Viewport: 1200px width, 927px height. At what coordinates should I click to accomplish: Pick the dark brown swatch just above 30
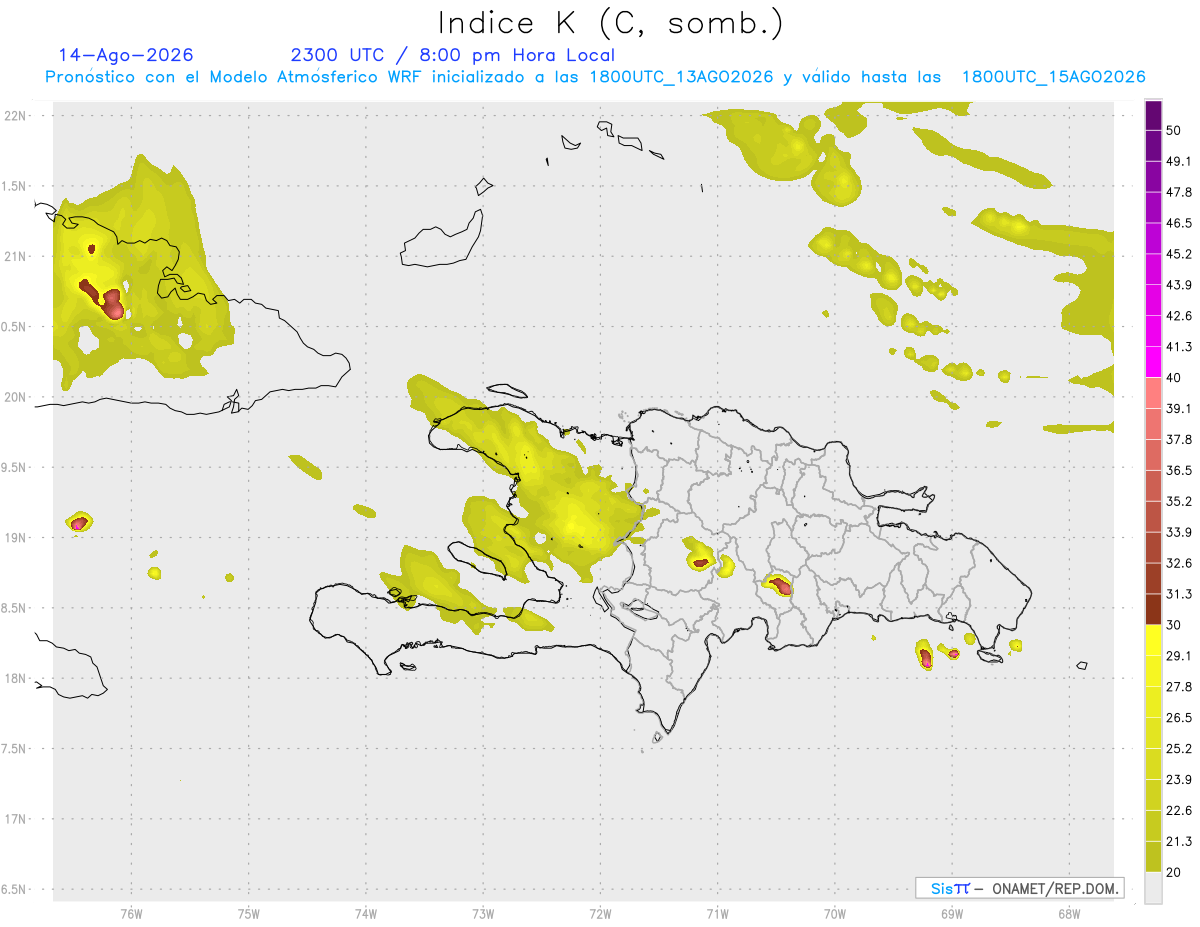pos(1153,609)
